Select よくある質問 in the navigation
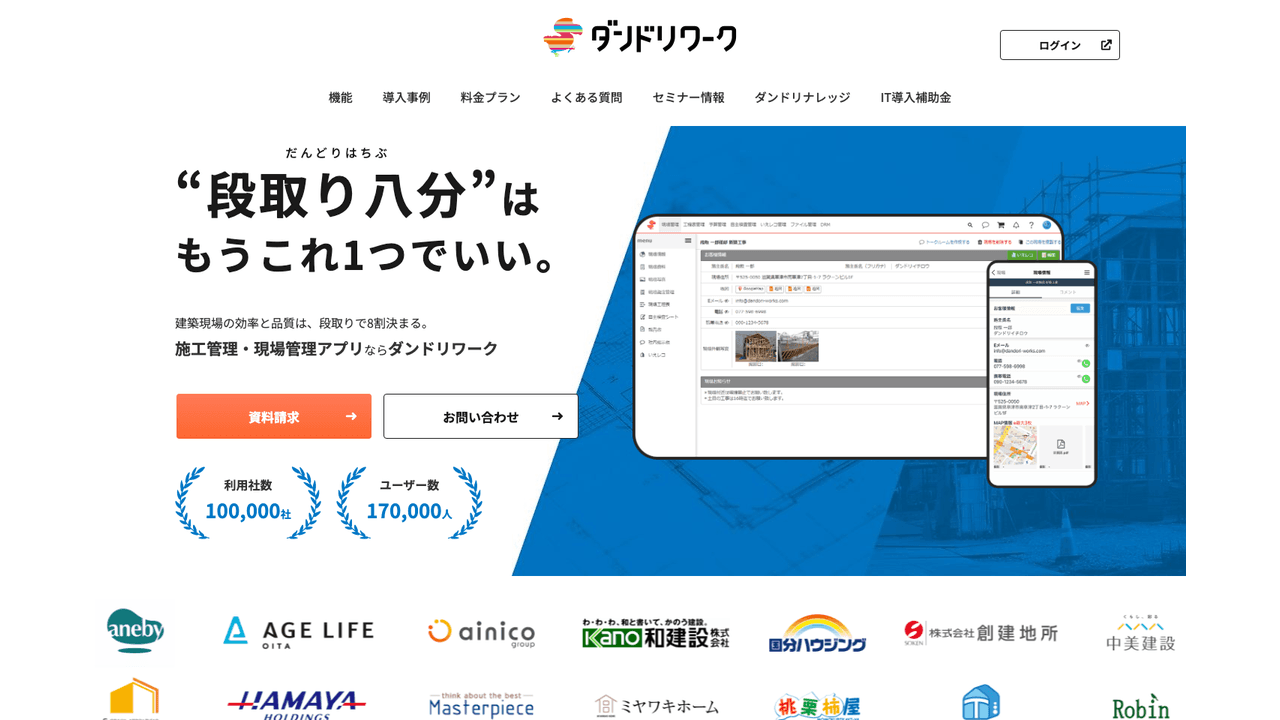The width and height of the screenshot is (1280, 720). point(586,97)
